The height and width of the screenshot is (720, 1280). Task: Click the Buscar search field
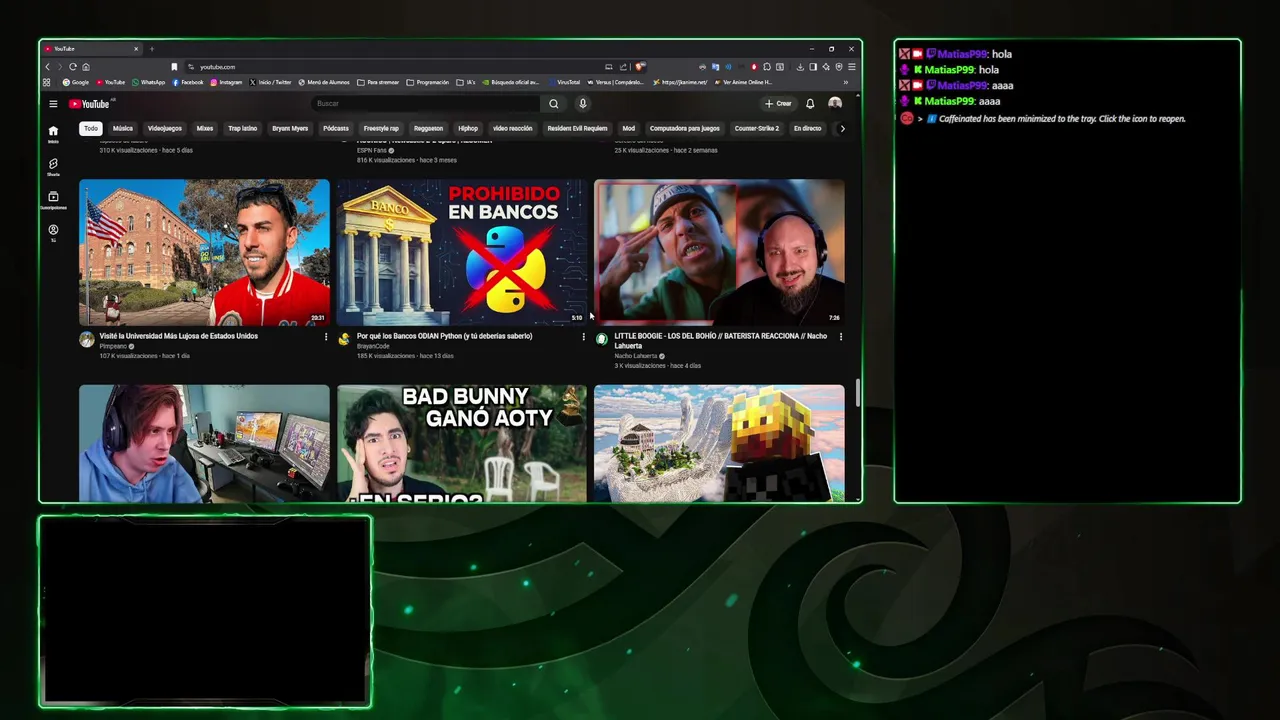(426, 104)
